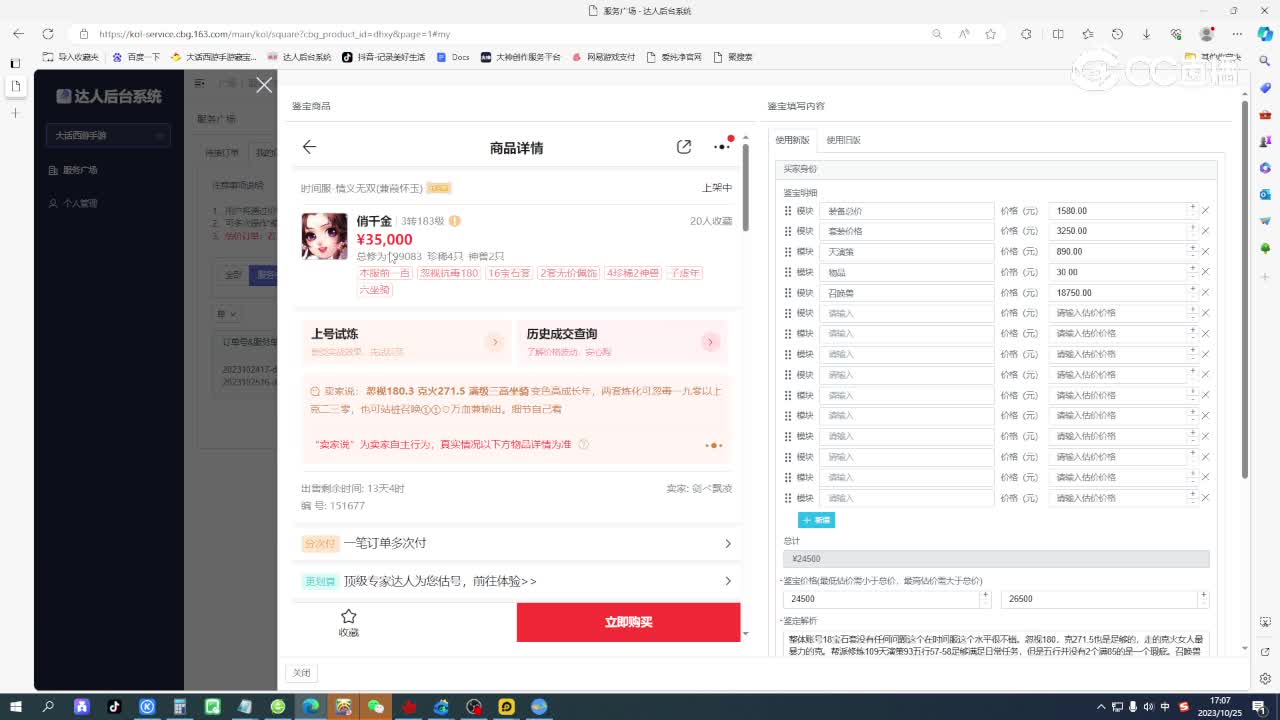Screen dimensions: 1280x720
Task: Expand the 一笔订单多次付 row
Action: point(517,543)
